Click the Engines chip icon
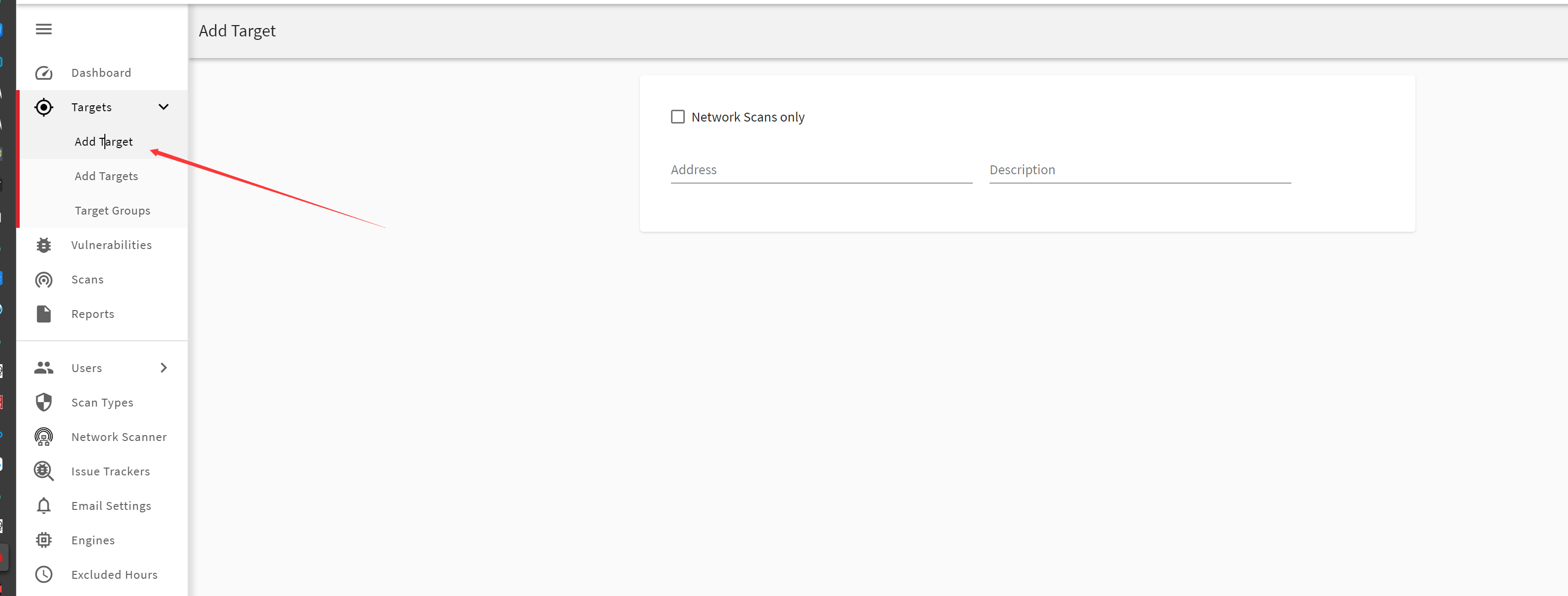This screenshot has height=596, width=1568. point(44,540)
